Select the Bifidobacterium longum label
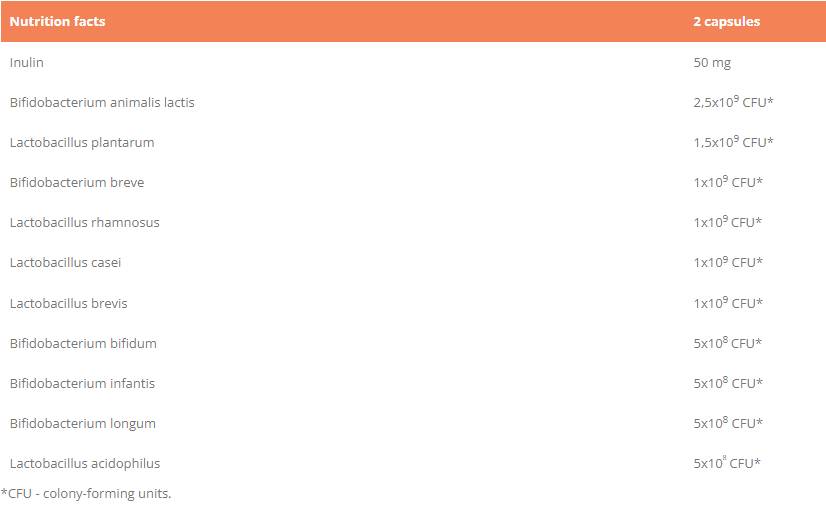826x511 pixels. tap(83, 423)
